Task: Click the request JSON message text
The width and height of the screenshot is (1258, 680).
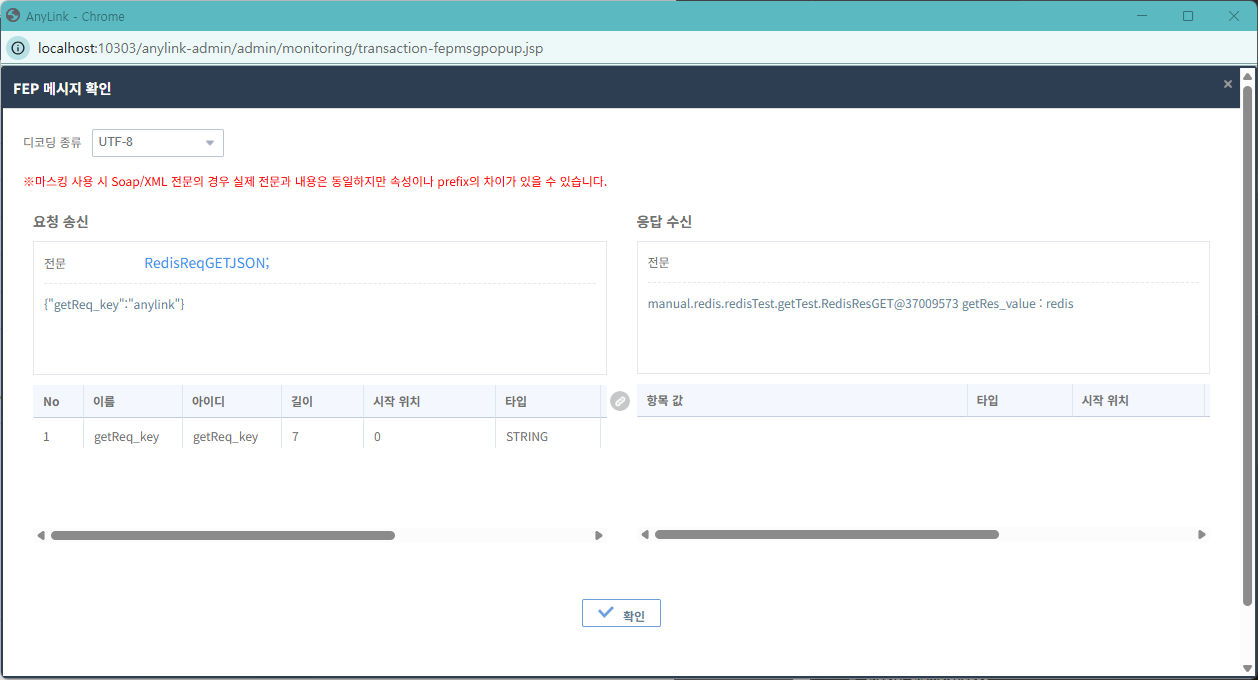Action: pos(114,304)
